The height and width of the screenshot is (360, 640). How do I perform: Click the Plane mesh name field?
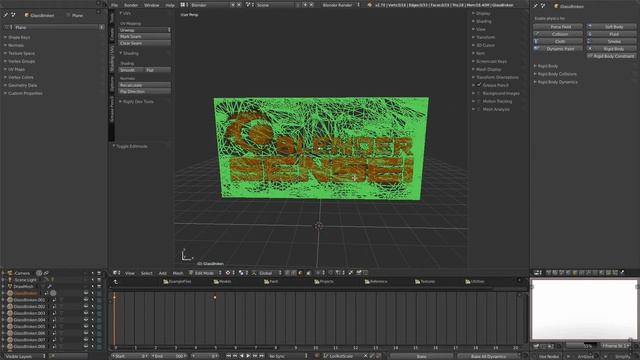coord(56,27)
